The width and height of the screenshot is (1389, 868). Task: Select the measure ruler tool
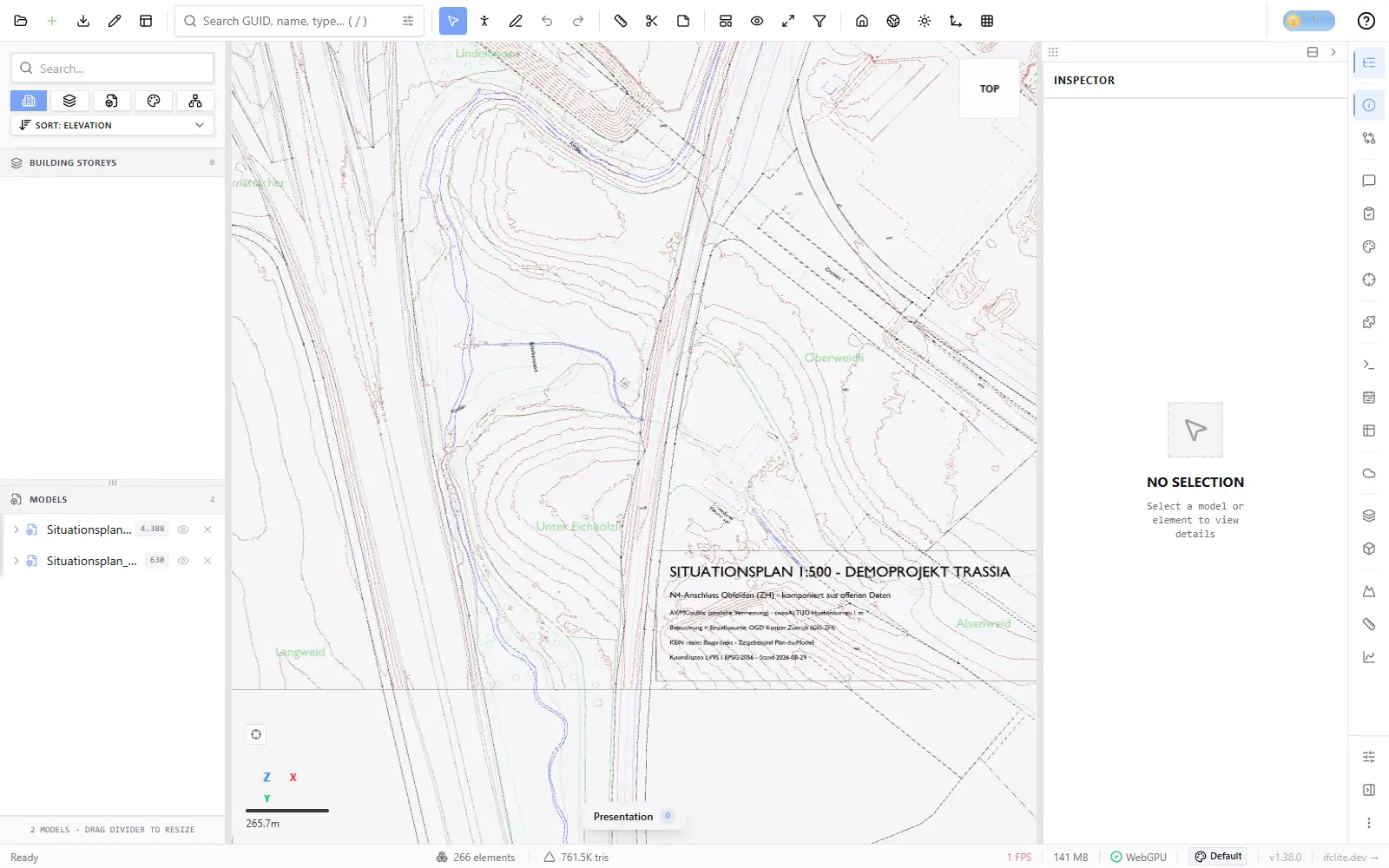click(x=621, y=21)
